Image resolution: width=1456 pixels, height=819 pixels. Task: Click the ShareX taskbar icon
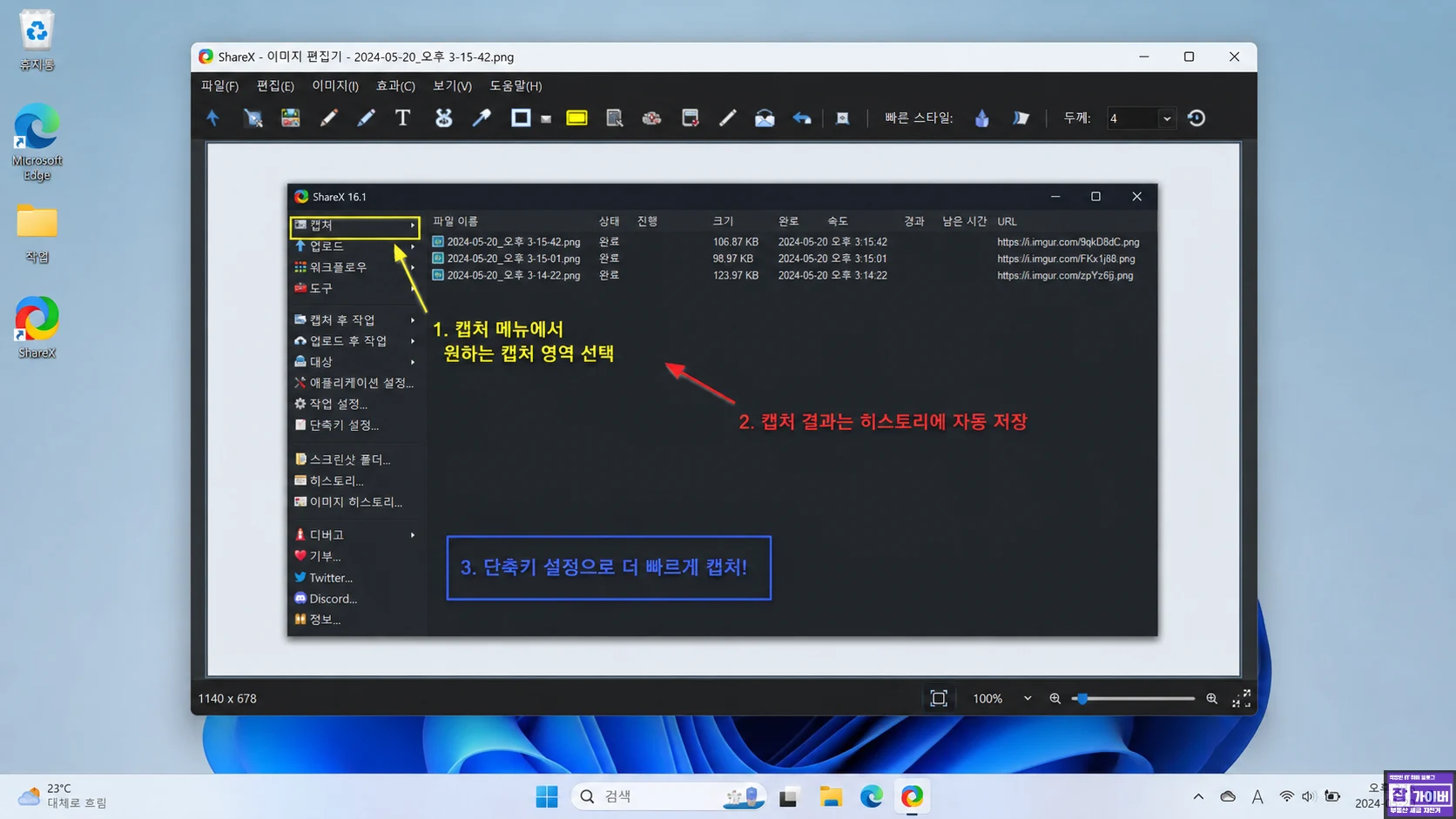[x=912, y=796]
